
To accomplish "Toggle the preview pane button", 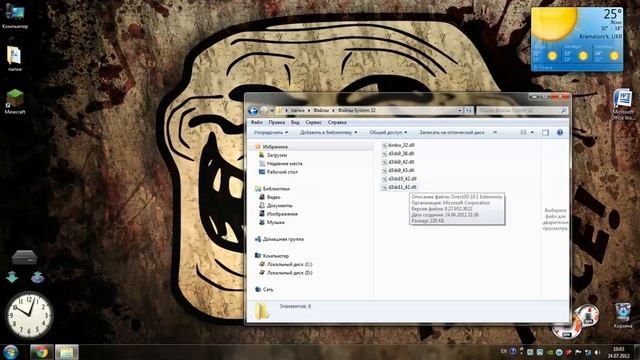I will [x=545, y=133].
